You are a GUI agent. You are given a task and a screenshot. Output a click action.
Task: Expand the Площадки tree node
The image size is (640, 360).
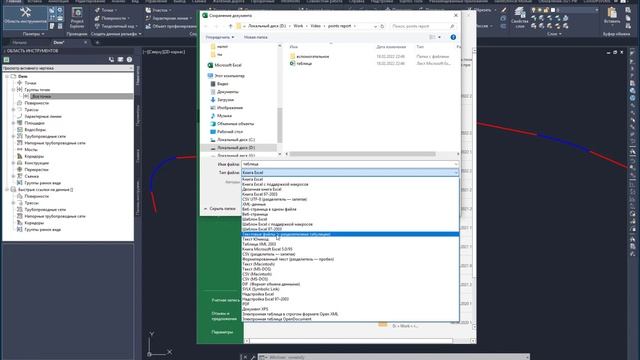[x=13, y=123]
